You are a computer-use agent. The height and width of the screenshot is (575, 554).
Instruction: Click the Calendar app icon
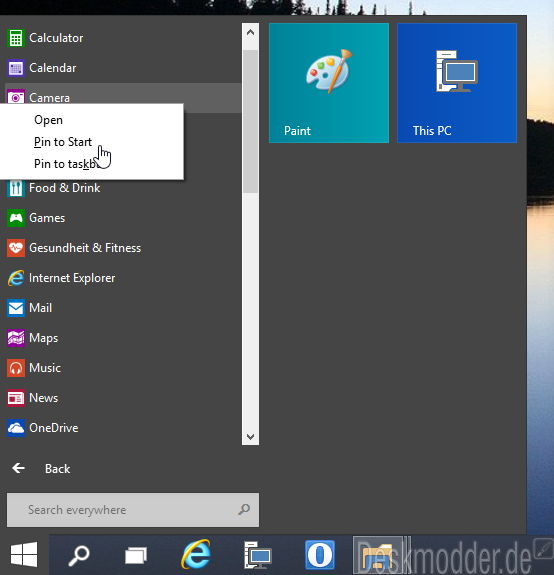(16, 68)
